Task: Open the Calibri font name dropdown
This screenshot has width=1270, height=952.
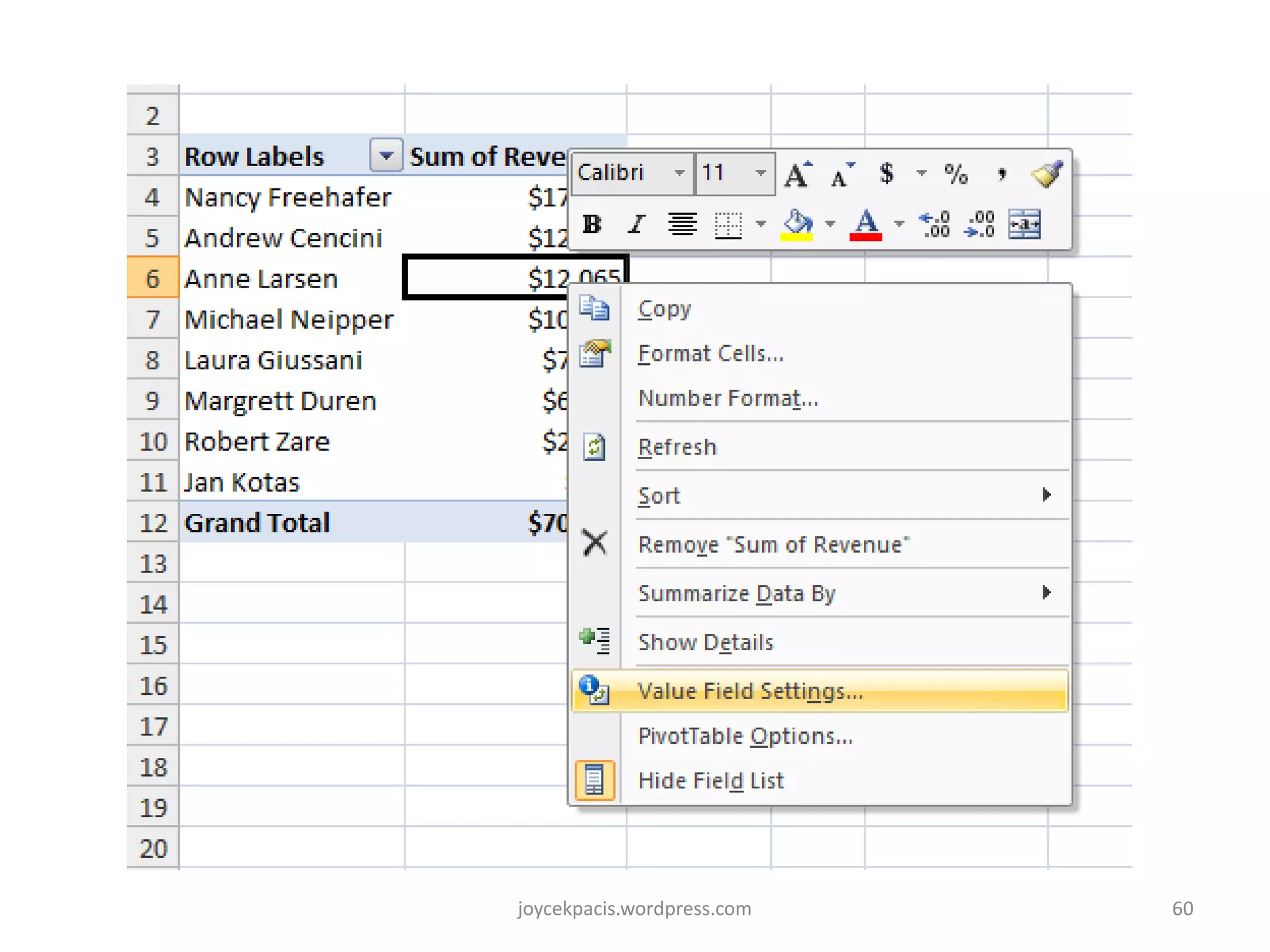Action: (679, 173)
